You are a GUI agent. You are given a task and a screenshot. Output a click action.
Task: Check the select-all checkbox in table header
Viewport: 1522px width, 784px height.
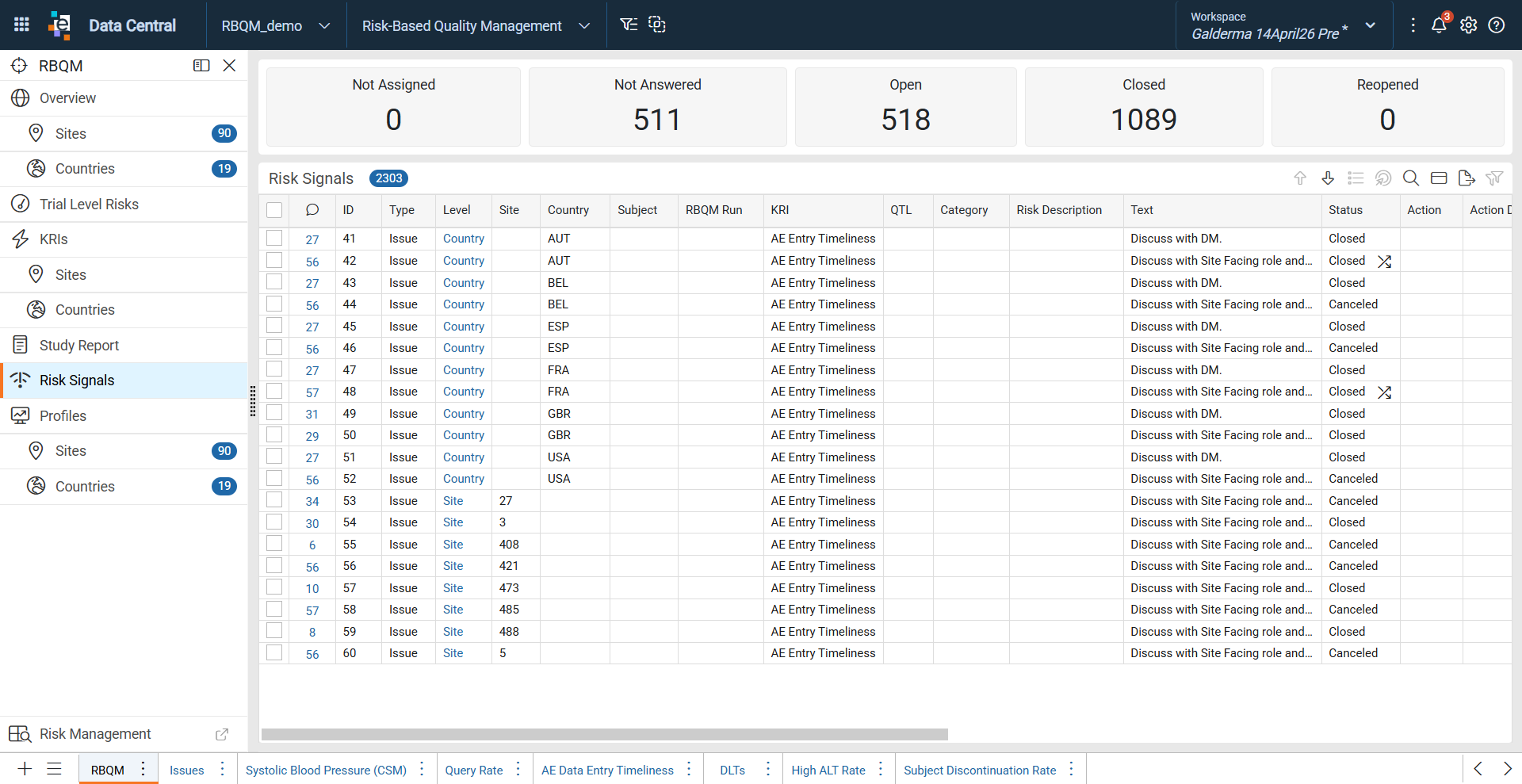274,210
